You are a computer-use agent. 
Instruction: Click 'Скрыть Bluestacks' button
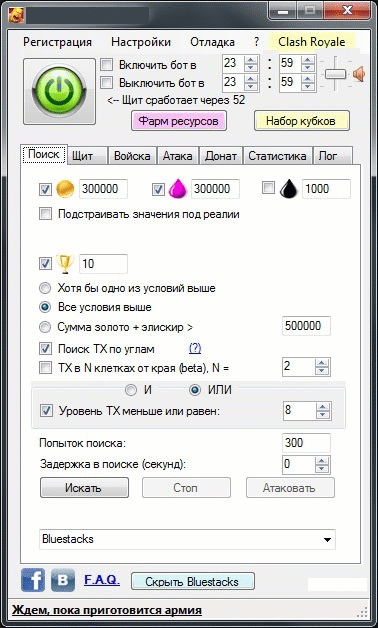193,581
